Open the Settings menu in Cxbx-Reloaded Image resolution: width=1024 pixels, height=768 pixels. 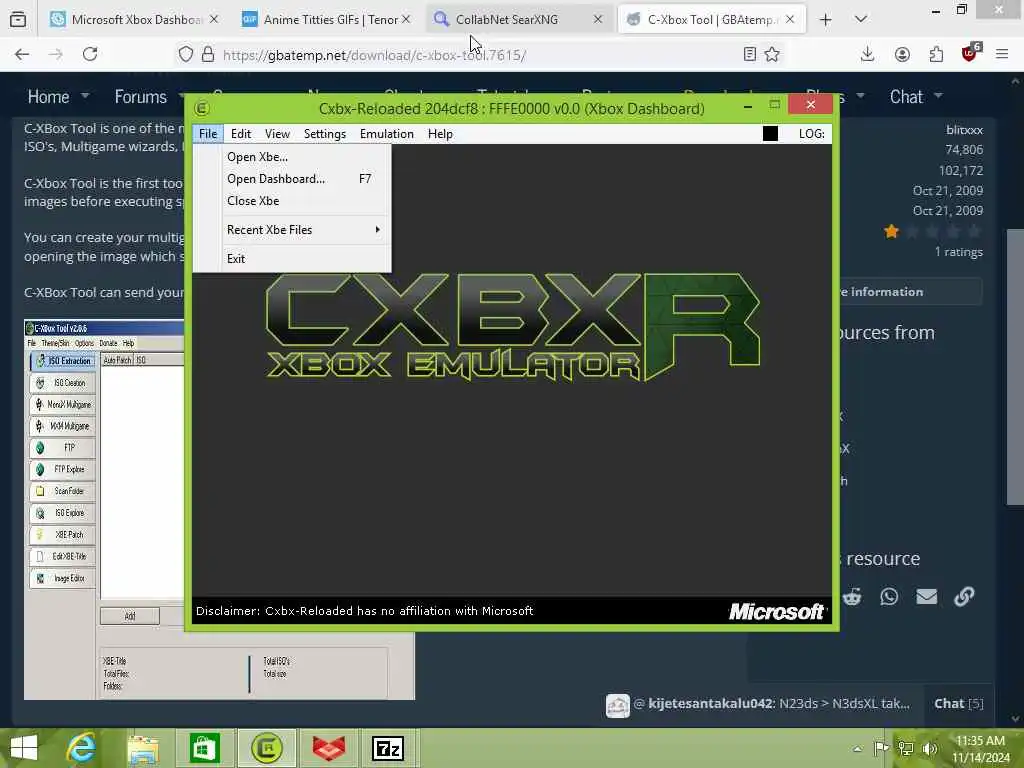[x=325, y=134]
